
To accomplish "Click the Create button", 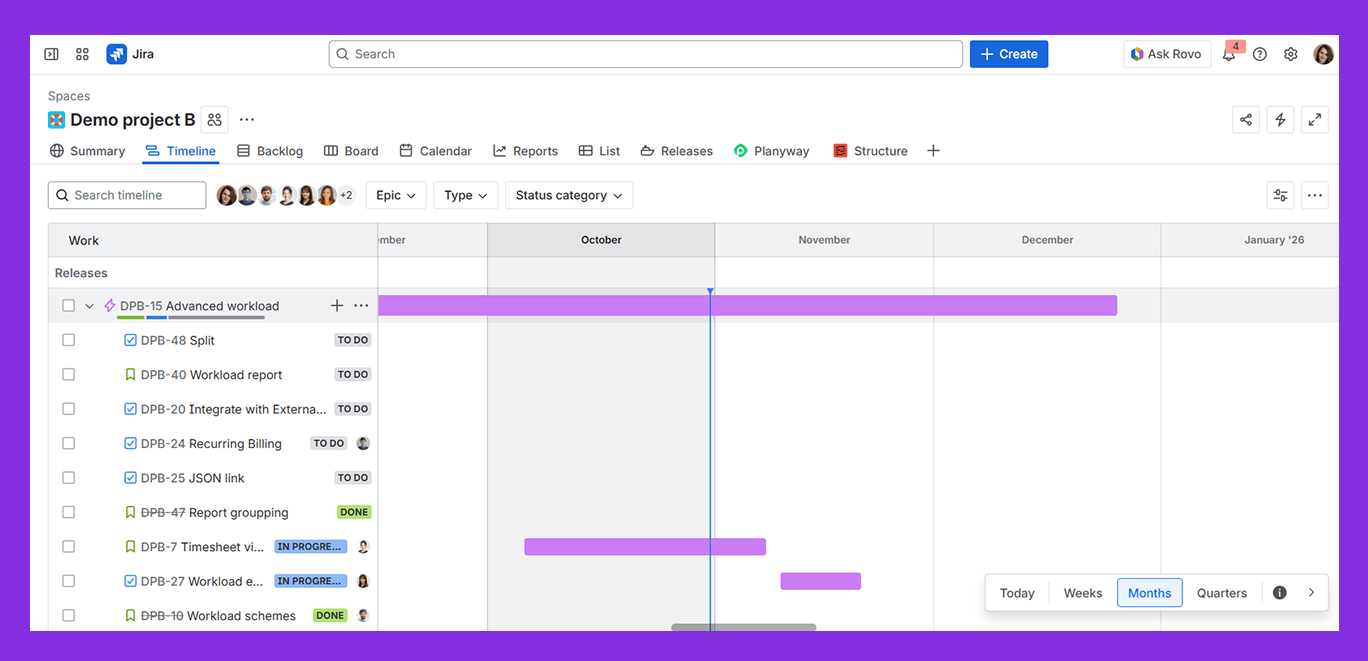I will click(1008, 53).
